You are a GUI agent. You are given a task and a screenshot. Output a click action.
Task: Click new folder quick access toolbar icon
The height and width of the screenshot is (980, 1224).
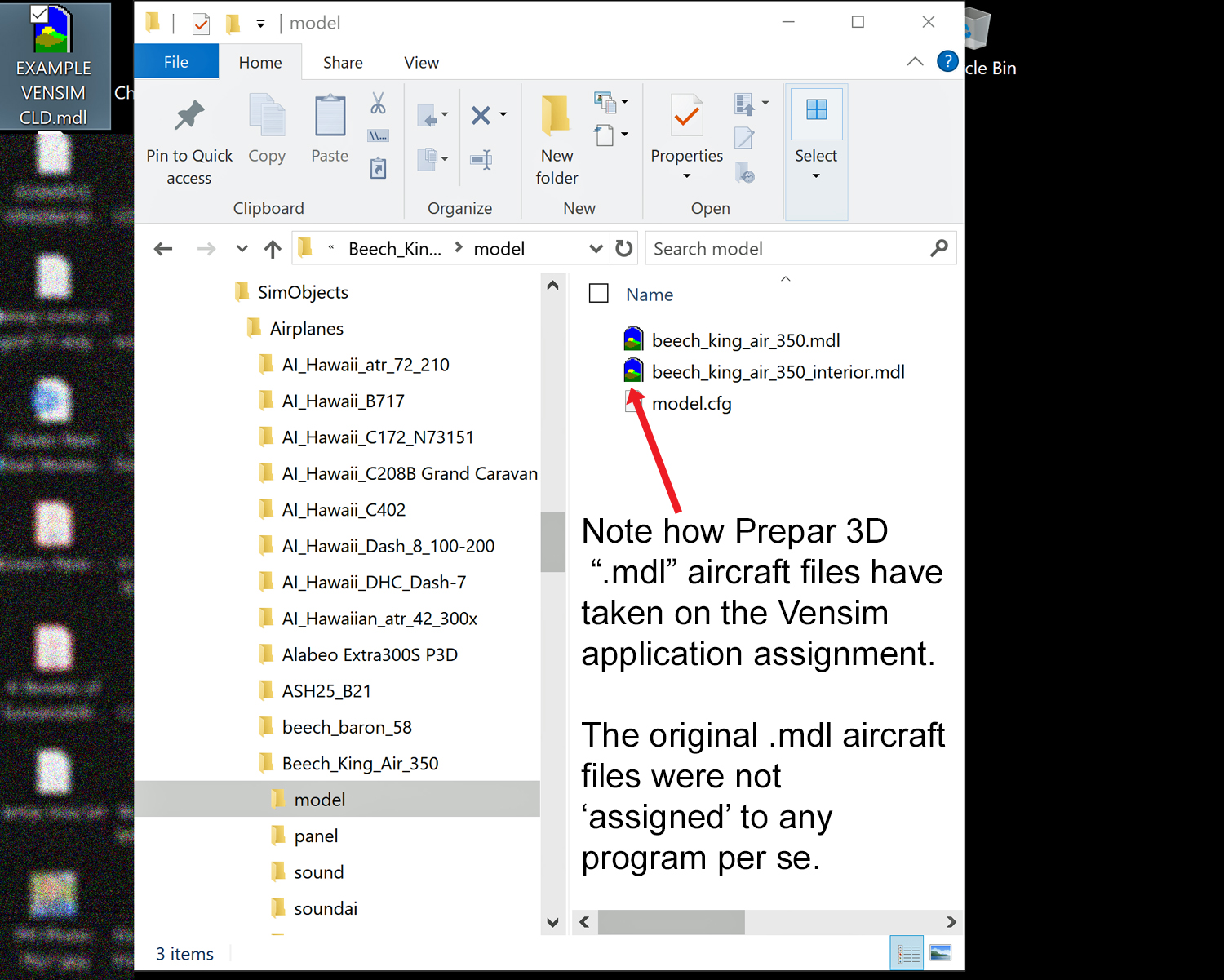(x=233, y=23)
